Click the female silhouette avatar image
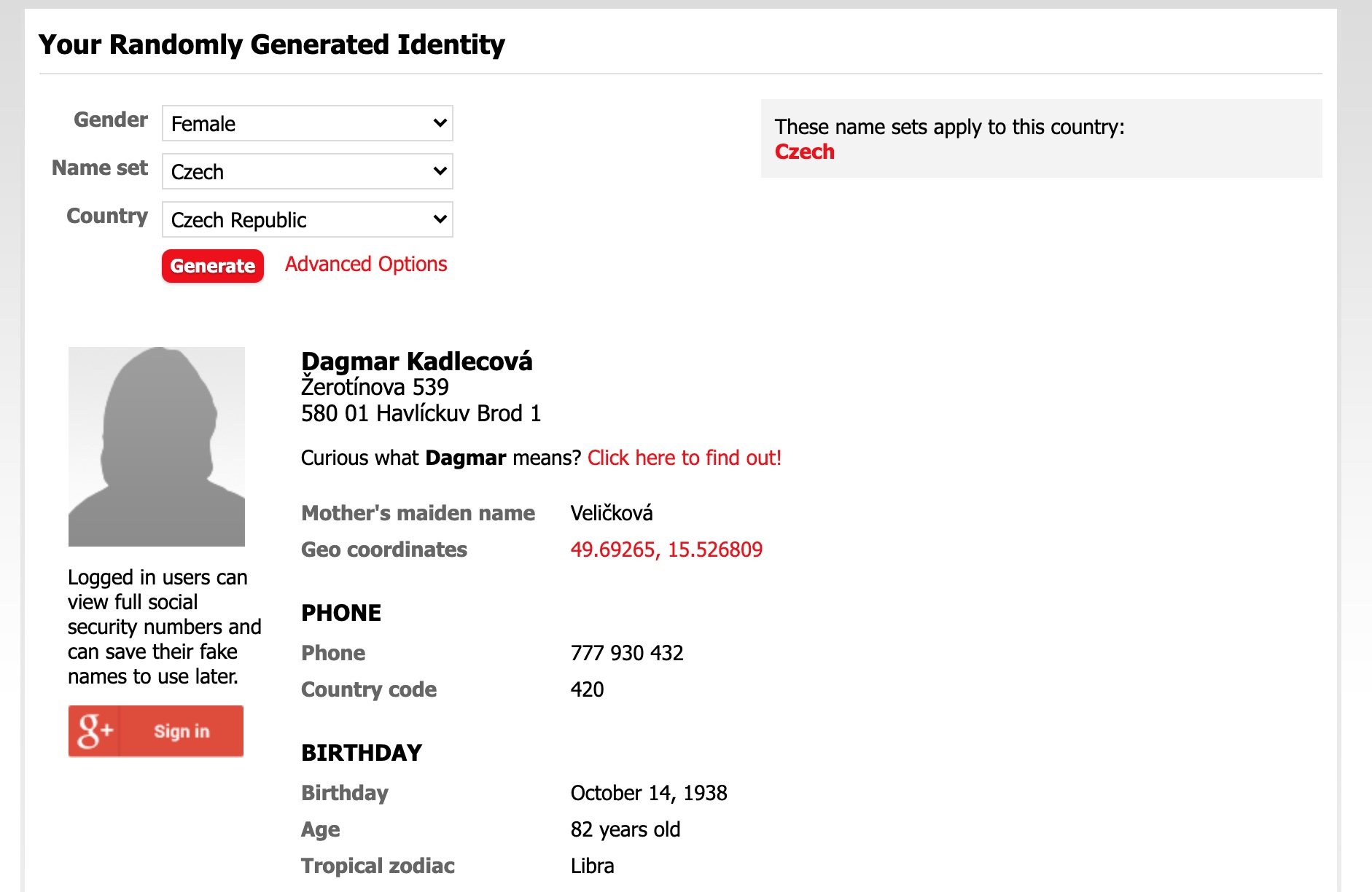1372x892 pixels. click(157, 446)
